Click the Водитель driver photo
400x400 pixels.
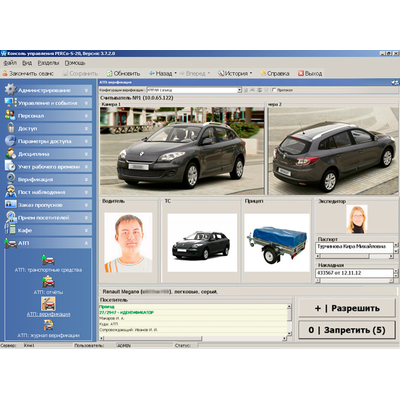click(128, 242)
